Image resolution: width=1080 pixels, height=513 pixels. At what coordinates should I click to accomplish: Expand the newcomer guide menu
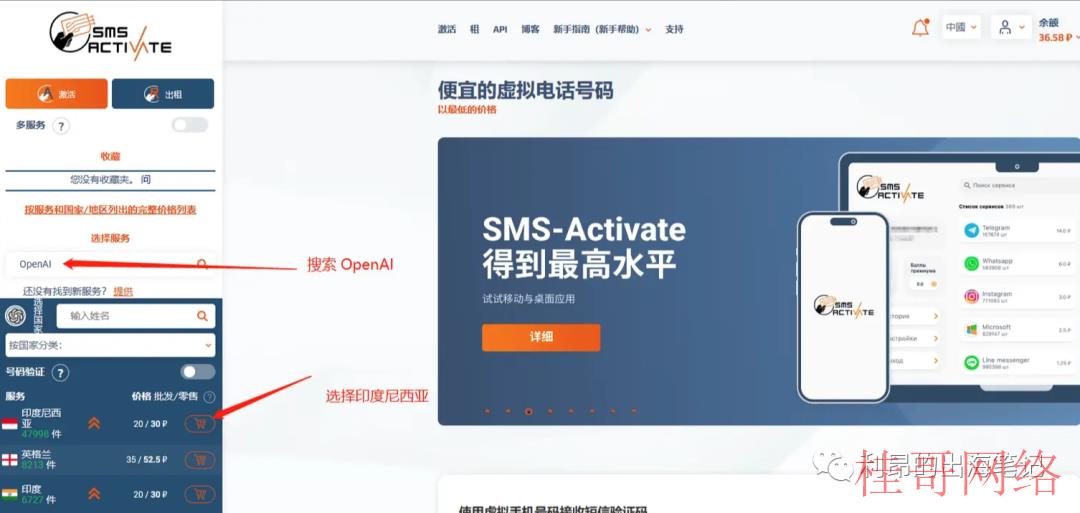click(x=602, y=30)
